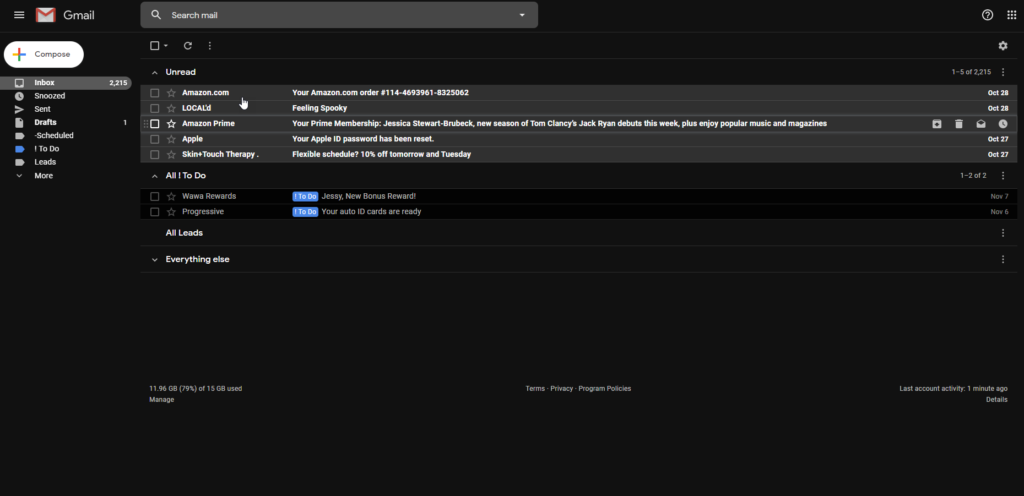The width and height of the screenshot is (1024, 496).
Task: Star the Amazon Prime email
Action: tap(171, 124)
